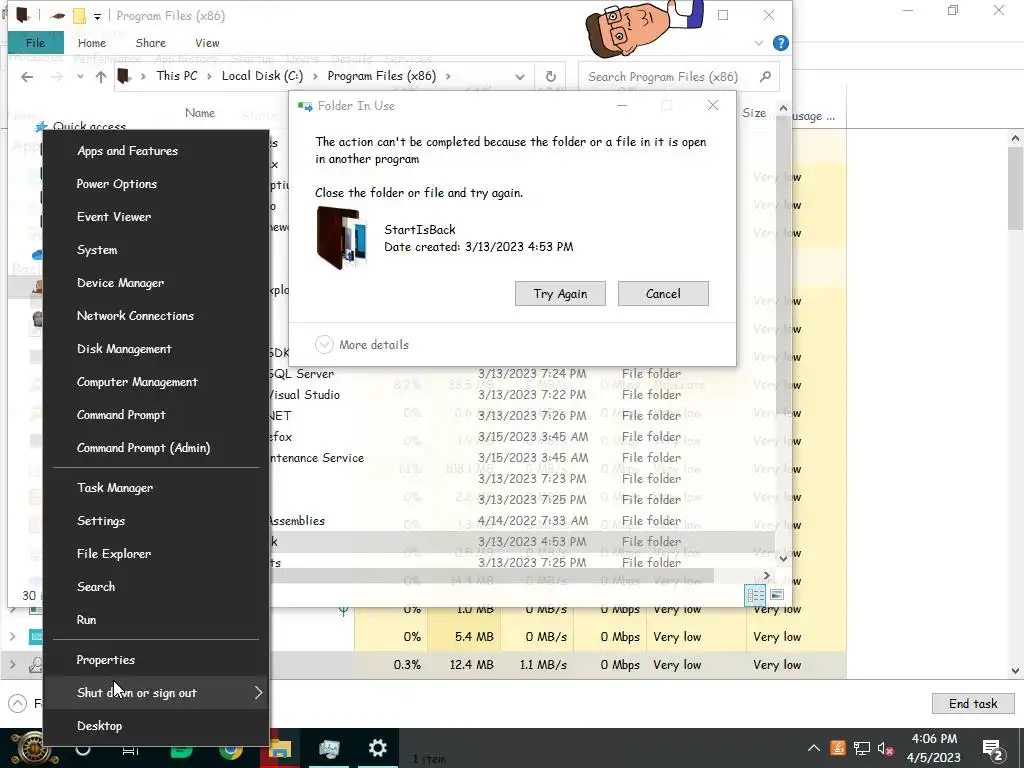Switch to the Home ribbon tab
Screen dimensions: 1024x768
pos(91,43)
